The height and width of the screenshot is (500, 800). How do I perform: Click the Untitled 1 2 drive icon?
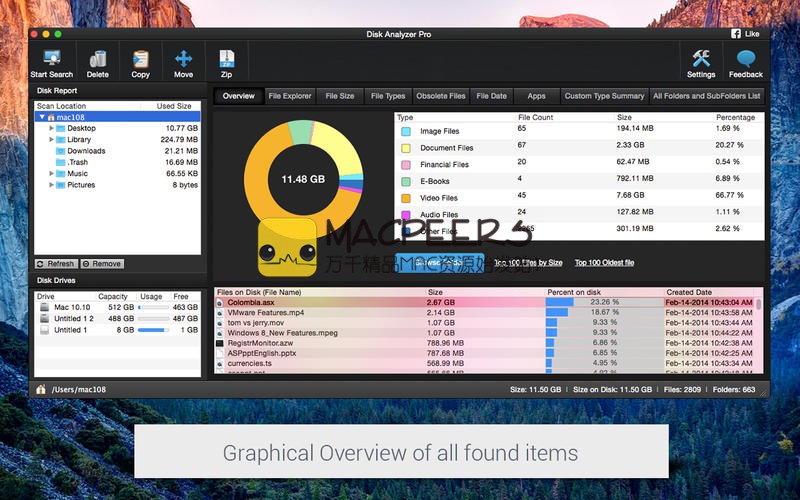(45, 318)
